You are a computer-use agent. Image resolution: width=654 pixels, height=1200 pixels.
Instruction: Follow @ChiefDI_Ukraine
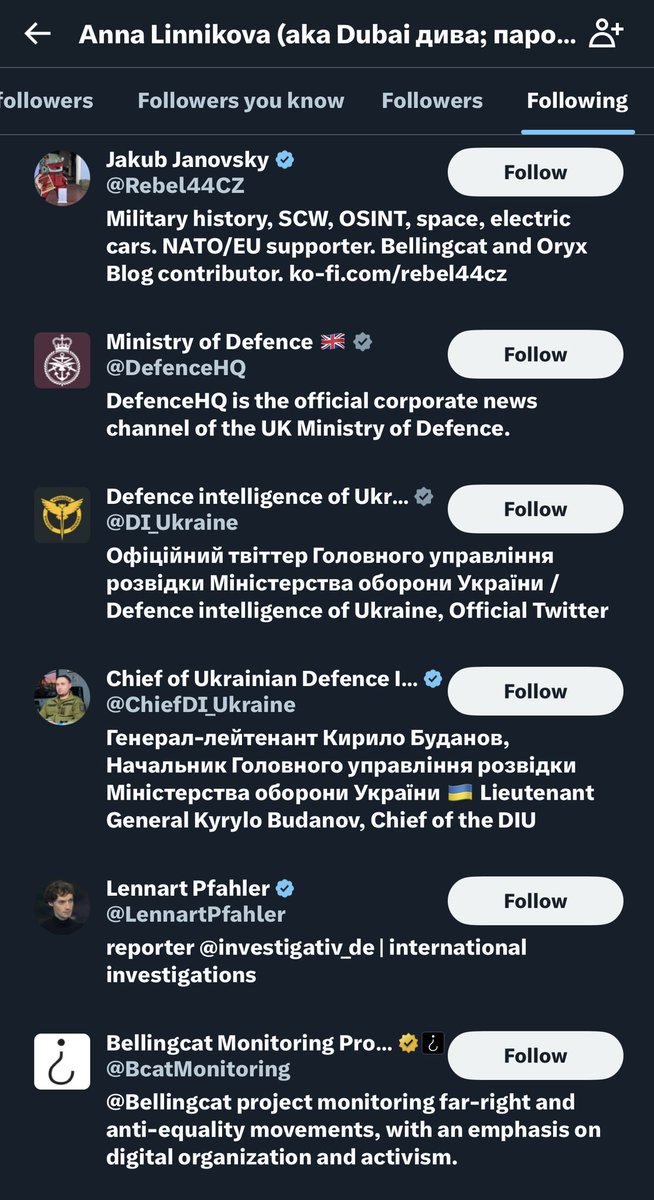535,691
